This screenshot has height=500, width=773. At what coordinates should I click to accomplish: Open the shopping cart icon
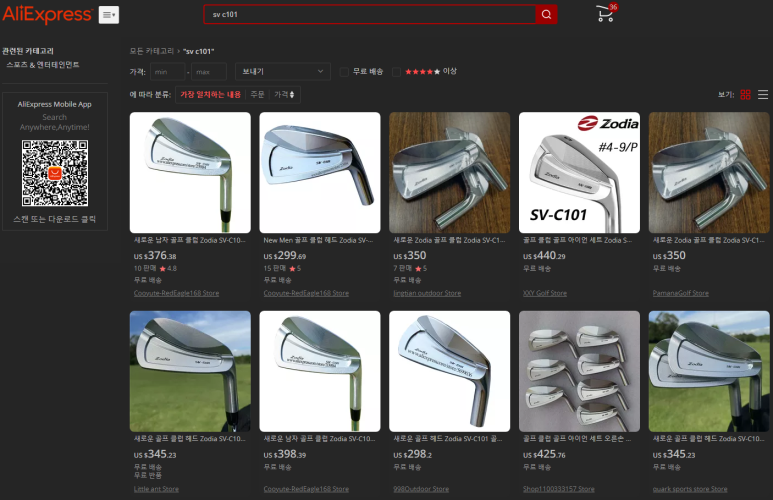click(606, 14)
